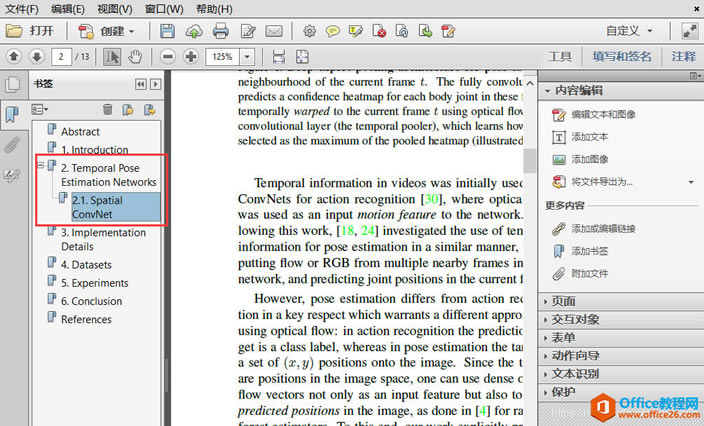Send file by email envelope icon

pos(274,31)
